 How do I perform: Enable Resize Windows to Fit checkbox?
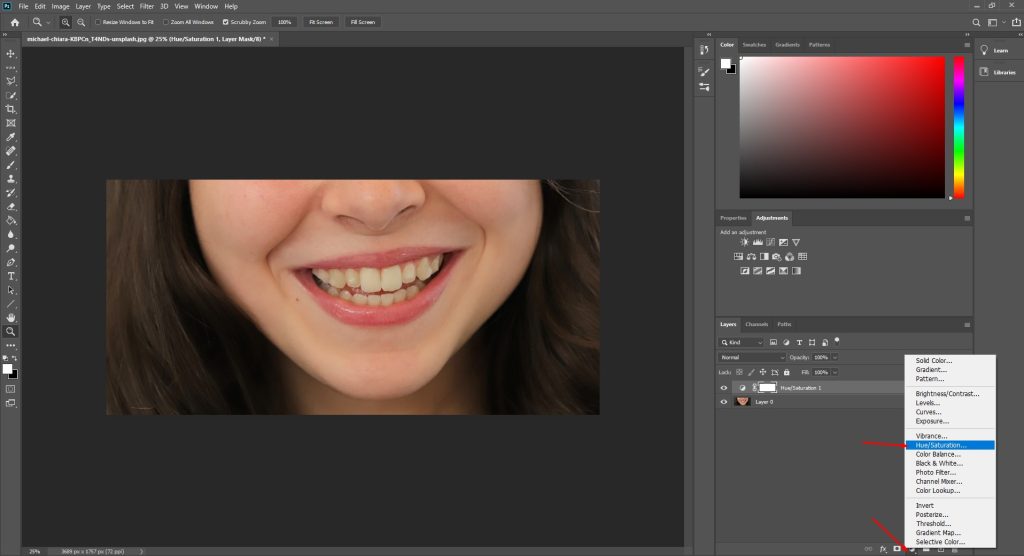pyautogui.click(x=98, y=21)
